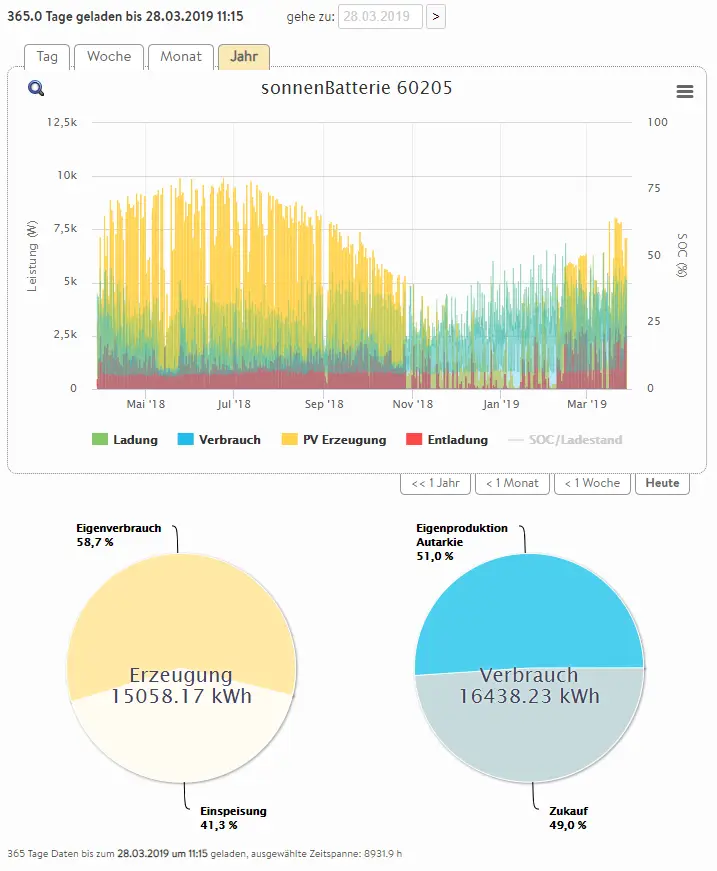Viewport: 717px width, 871px height.
Task: Go back one month
Action: pos(512,483)
